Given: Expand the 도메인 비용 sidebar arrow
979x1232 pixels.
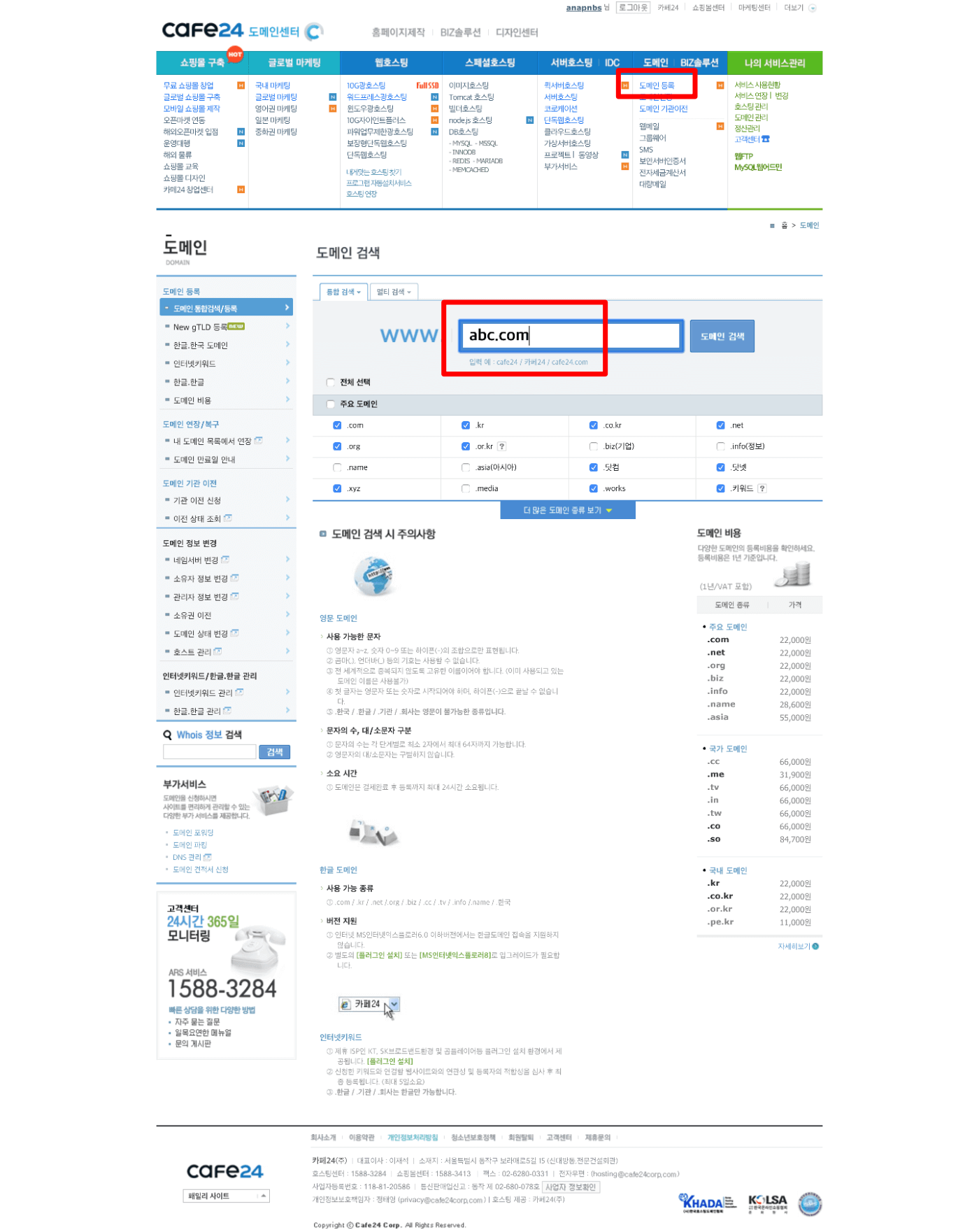Looking at the screenshot, I should [287, 399].
